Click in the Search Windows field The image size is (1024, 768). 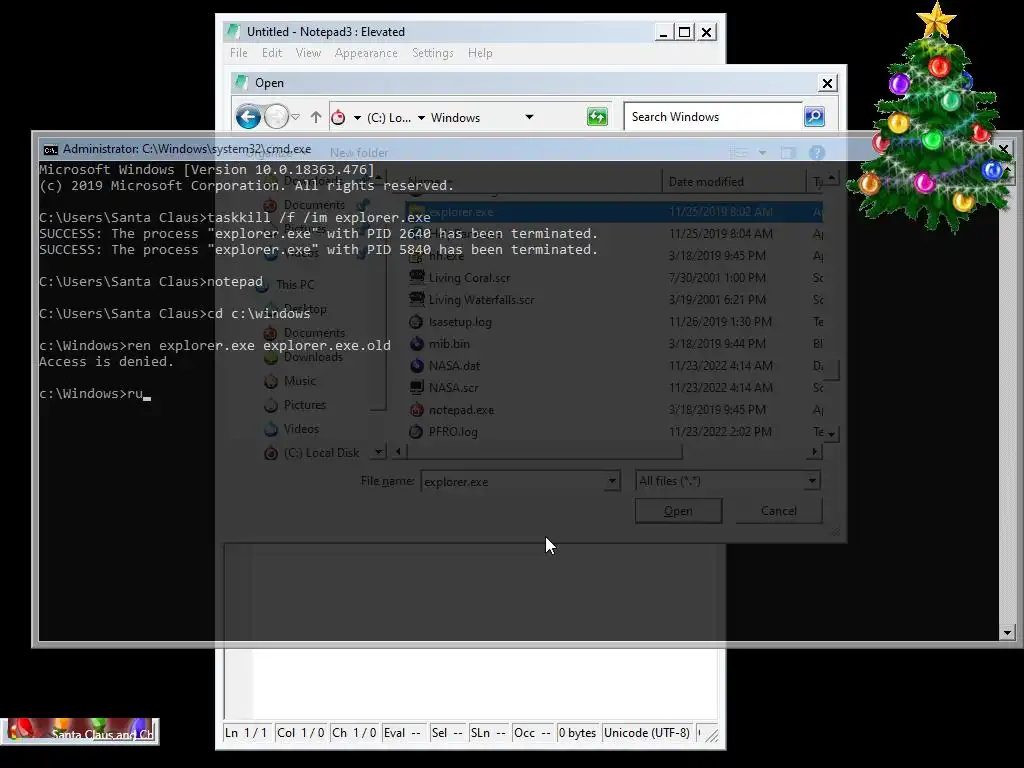click(x=712, y=117)
